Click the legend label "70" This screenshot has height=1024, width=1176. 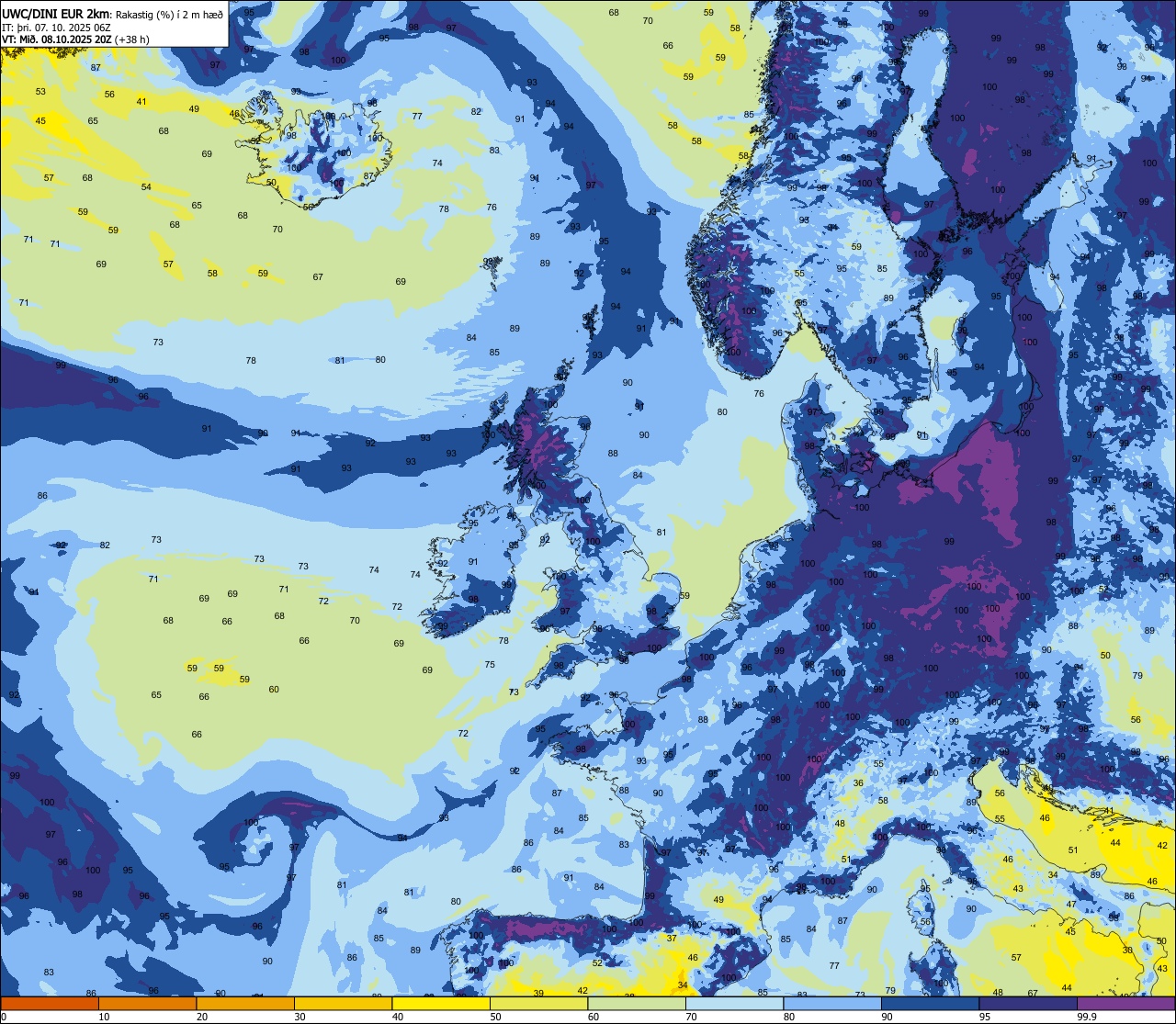coord(691,1017)
